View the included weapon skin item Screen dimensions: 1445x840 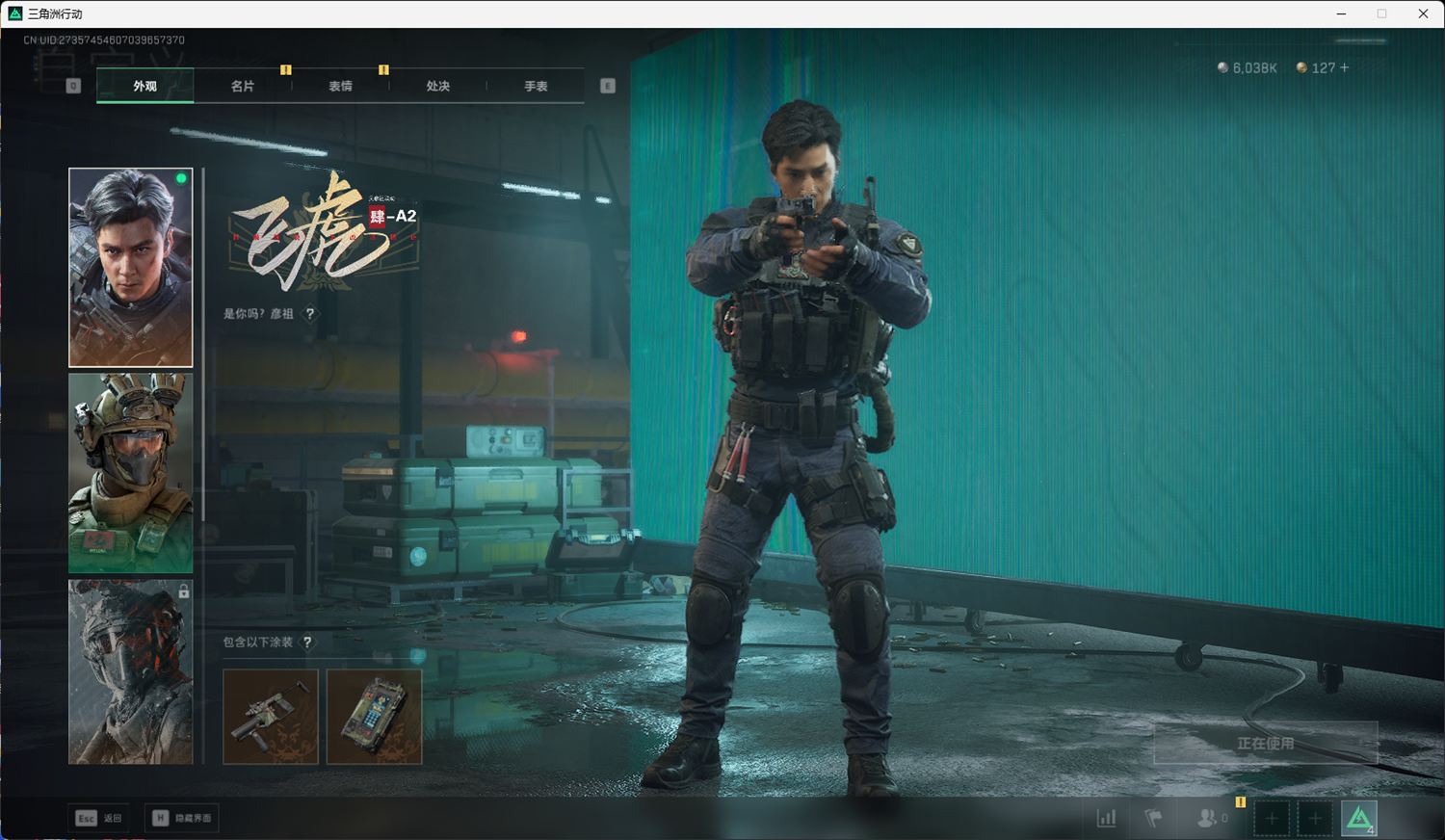click(271, 717)
